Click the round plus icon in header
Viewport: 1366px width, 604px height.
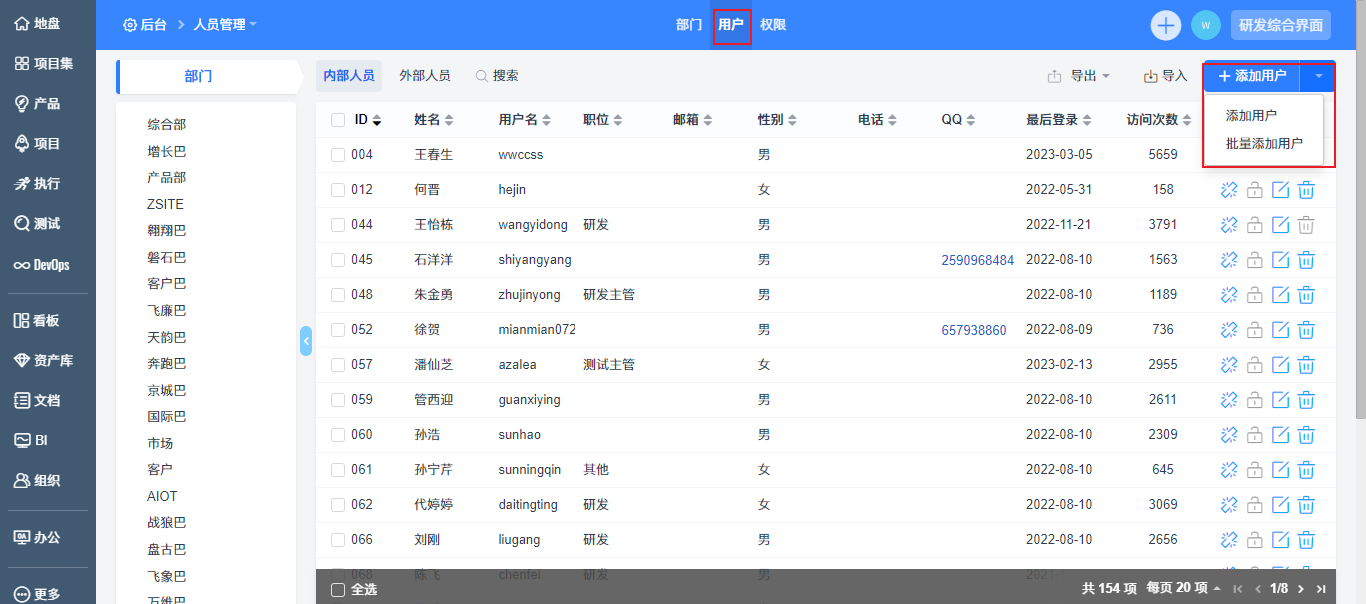coord(1165,25)
